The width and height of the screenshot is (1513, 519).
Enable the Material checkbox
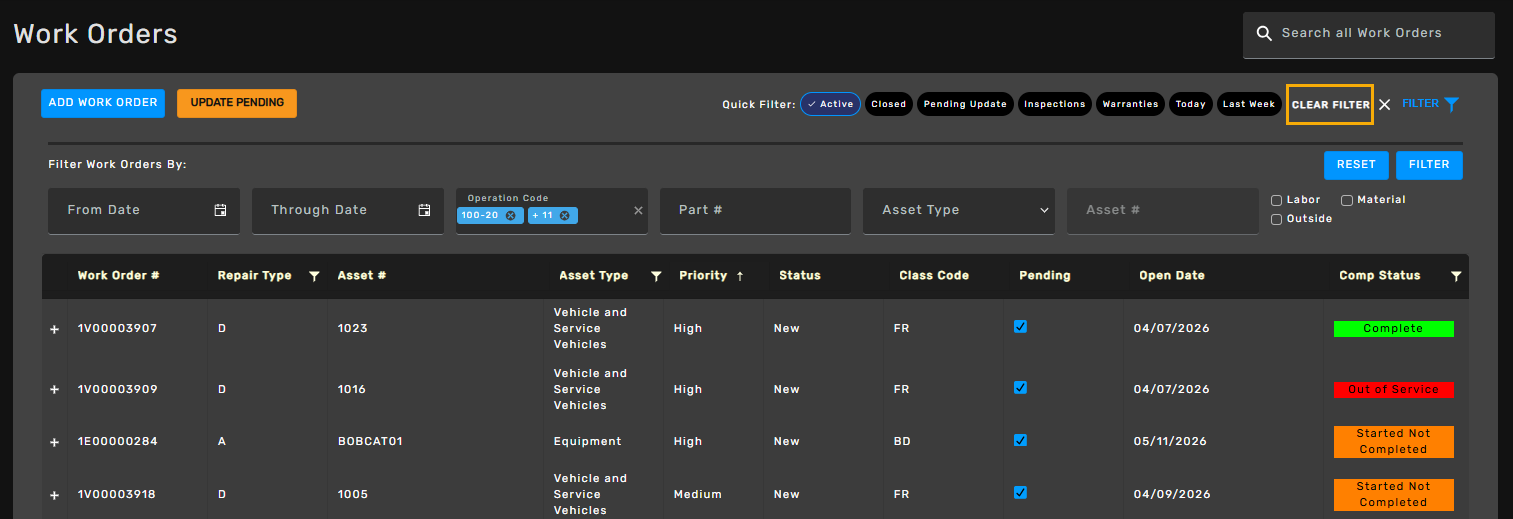(x=1347, y=200)
